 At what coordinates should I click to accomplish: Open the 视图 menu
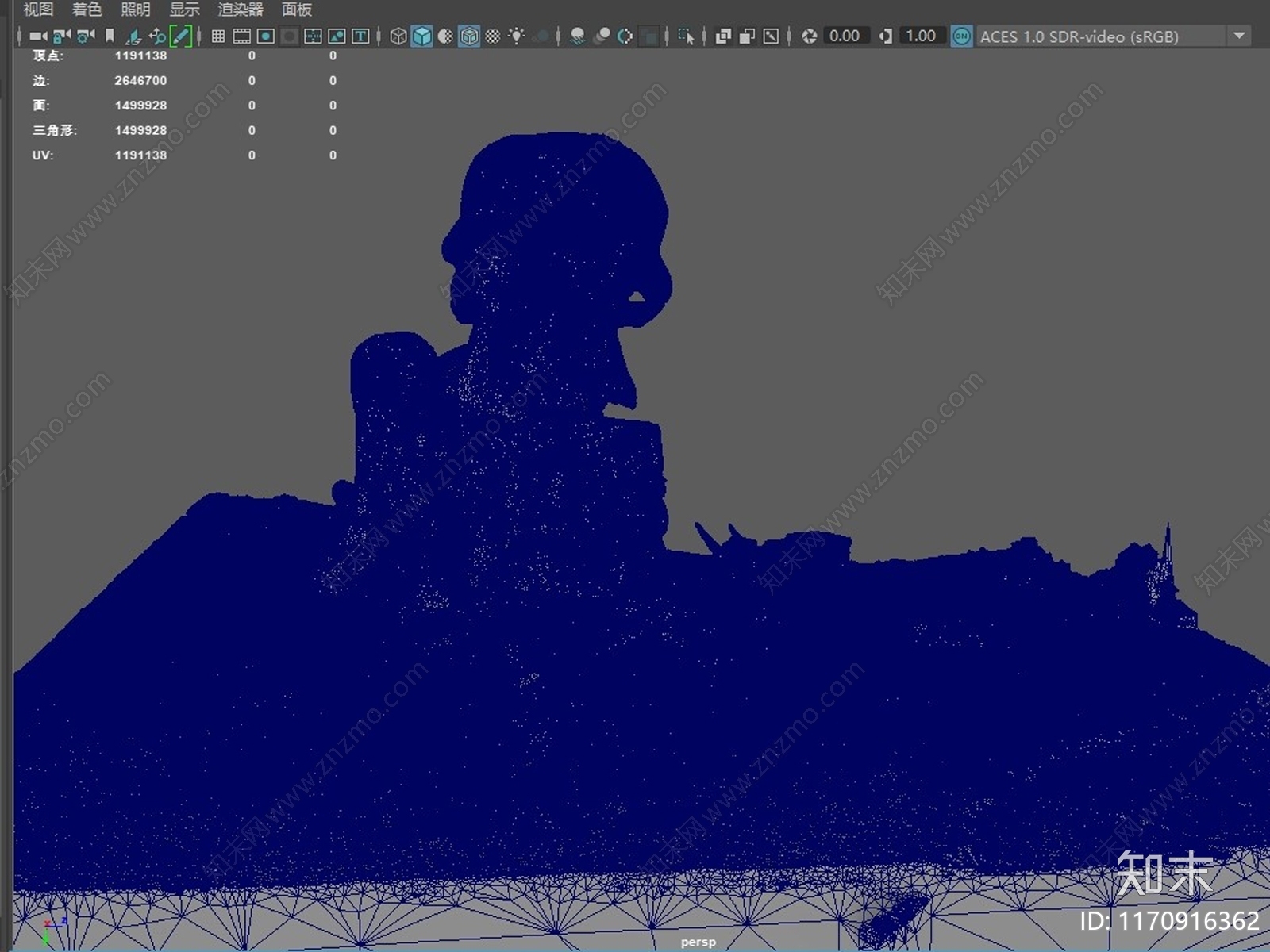click(38, 10)
